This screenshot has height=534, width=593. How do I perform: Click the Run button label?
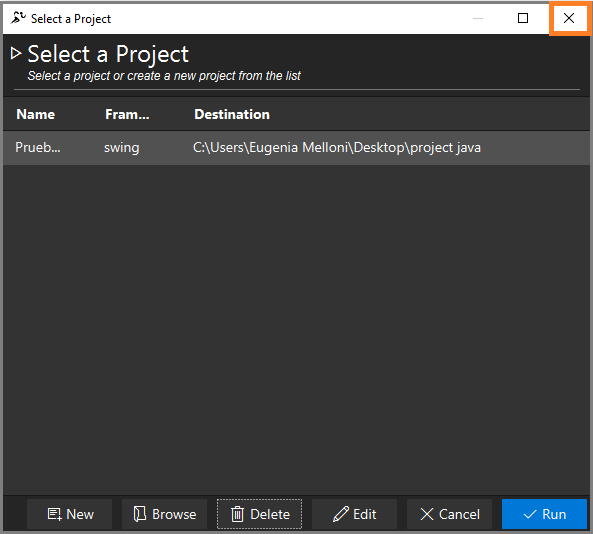point(554,514)
